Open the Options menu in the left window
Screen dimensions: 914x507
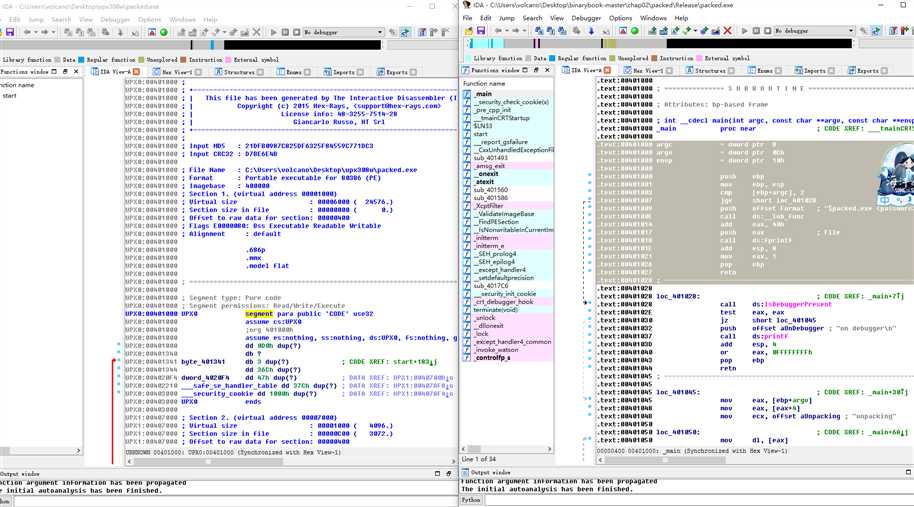pos(150,19)
